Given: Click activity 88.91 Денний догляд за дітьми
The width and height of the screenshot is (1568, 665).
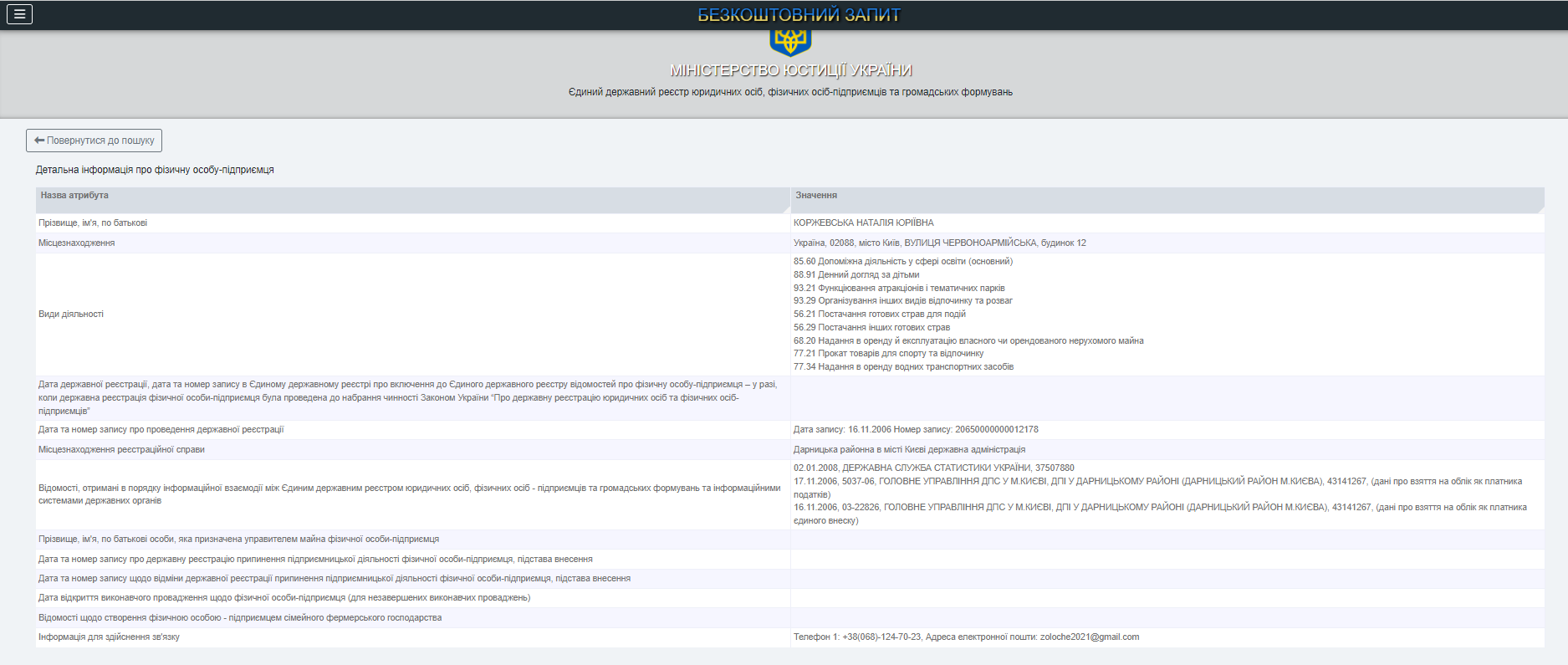Looking at the screenshot, I should pos(856,274).
